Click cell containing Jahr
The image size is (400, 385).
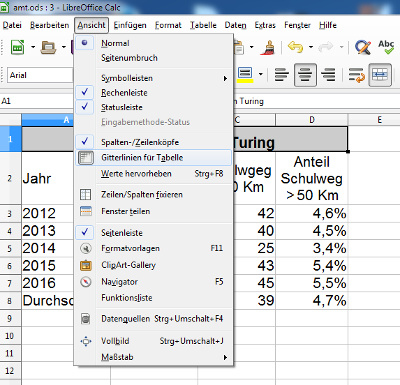coord(48,178)
